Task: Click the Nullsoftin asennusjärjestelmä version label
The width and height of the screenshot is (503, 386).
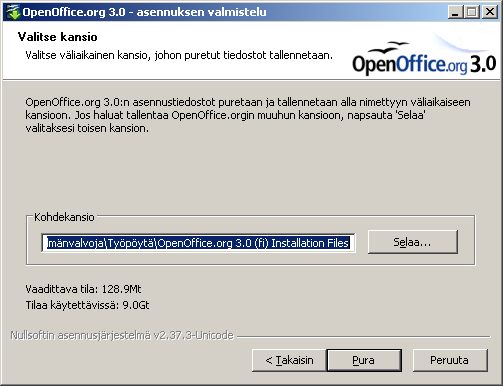Action: click(x=122, y=335)
